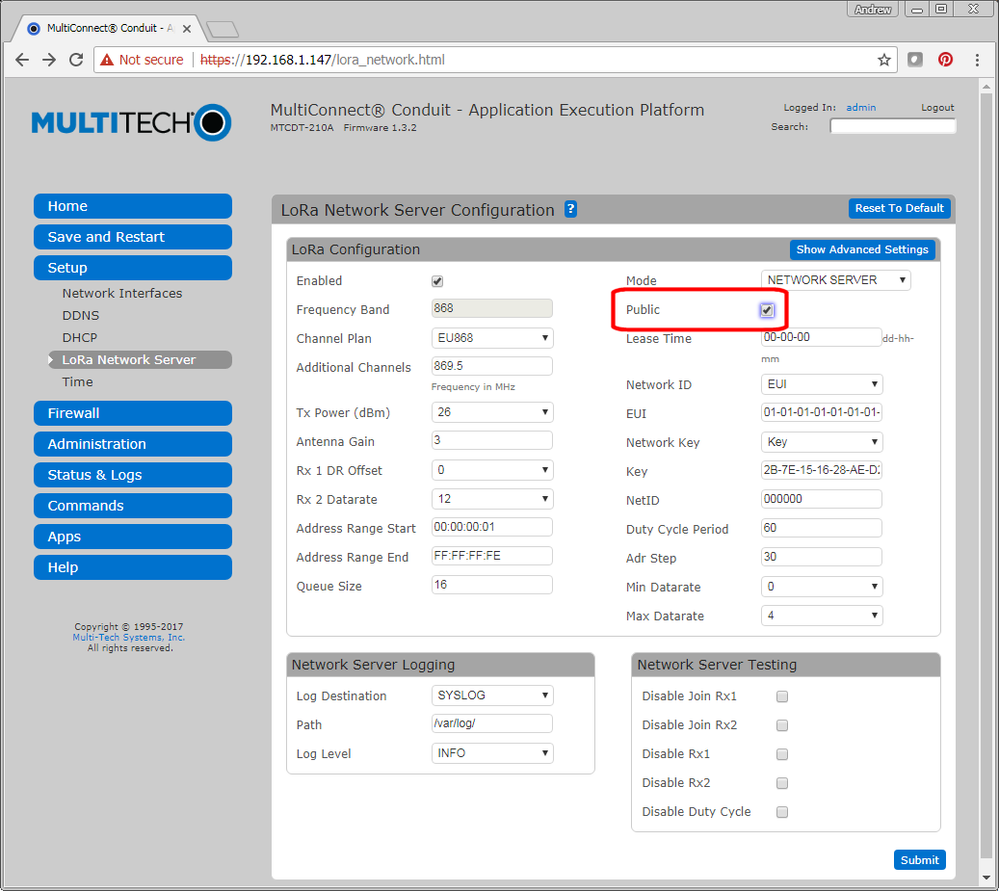Click the Lease Time field
The image size is (999, 891).
821,337
